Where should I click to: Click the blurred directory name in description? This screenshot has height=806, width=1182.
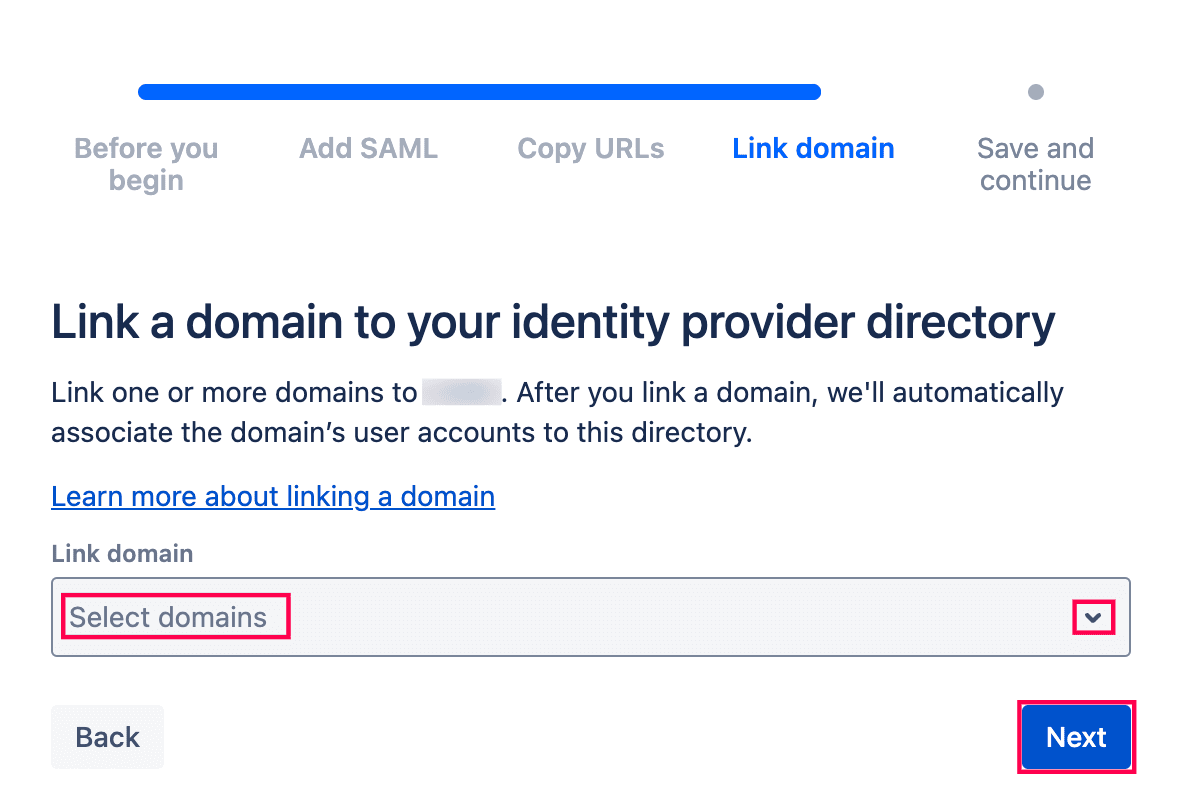coord(460,392)
